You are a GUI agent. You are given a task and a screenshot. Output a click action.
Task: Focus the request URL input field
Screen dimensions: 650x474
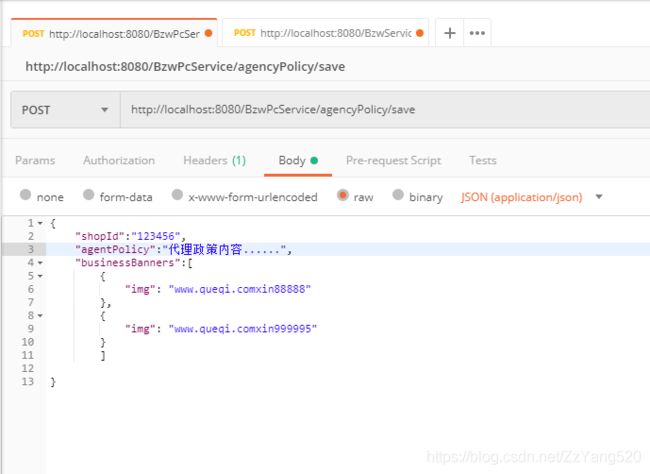[x=385, y=110]
